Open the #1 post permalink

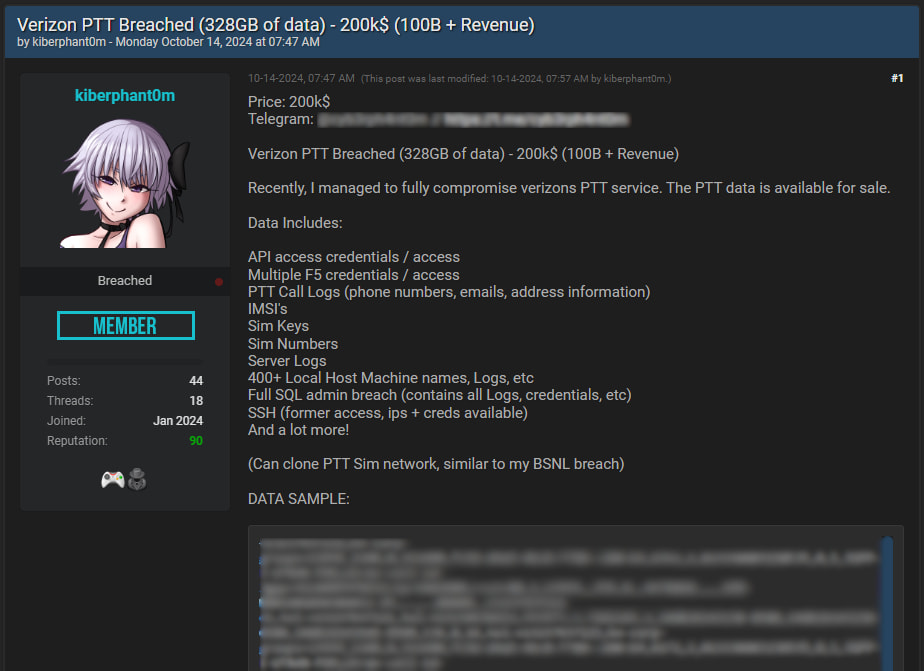pyautogui.click(x=897, y=78)
